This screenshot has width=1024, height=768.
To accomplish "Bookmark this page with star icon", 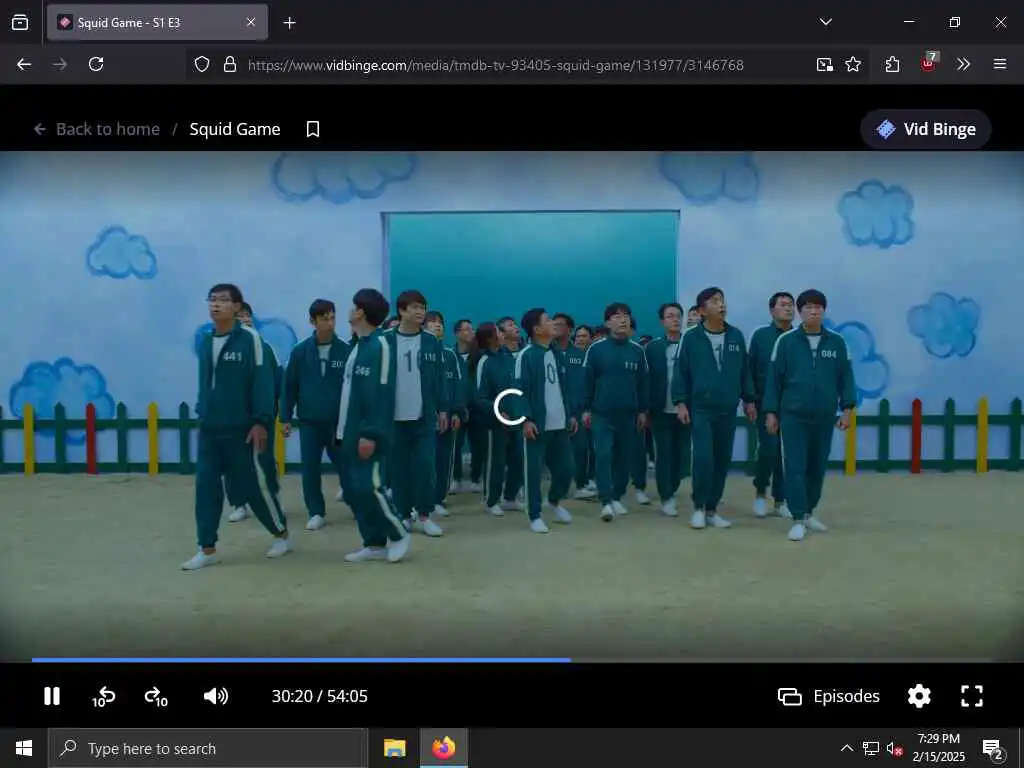I will (853, 64).
